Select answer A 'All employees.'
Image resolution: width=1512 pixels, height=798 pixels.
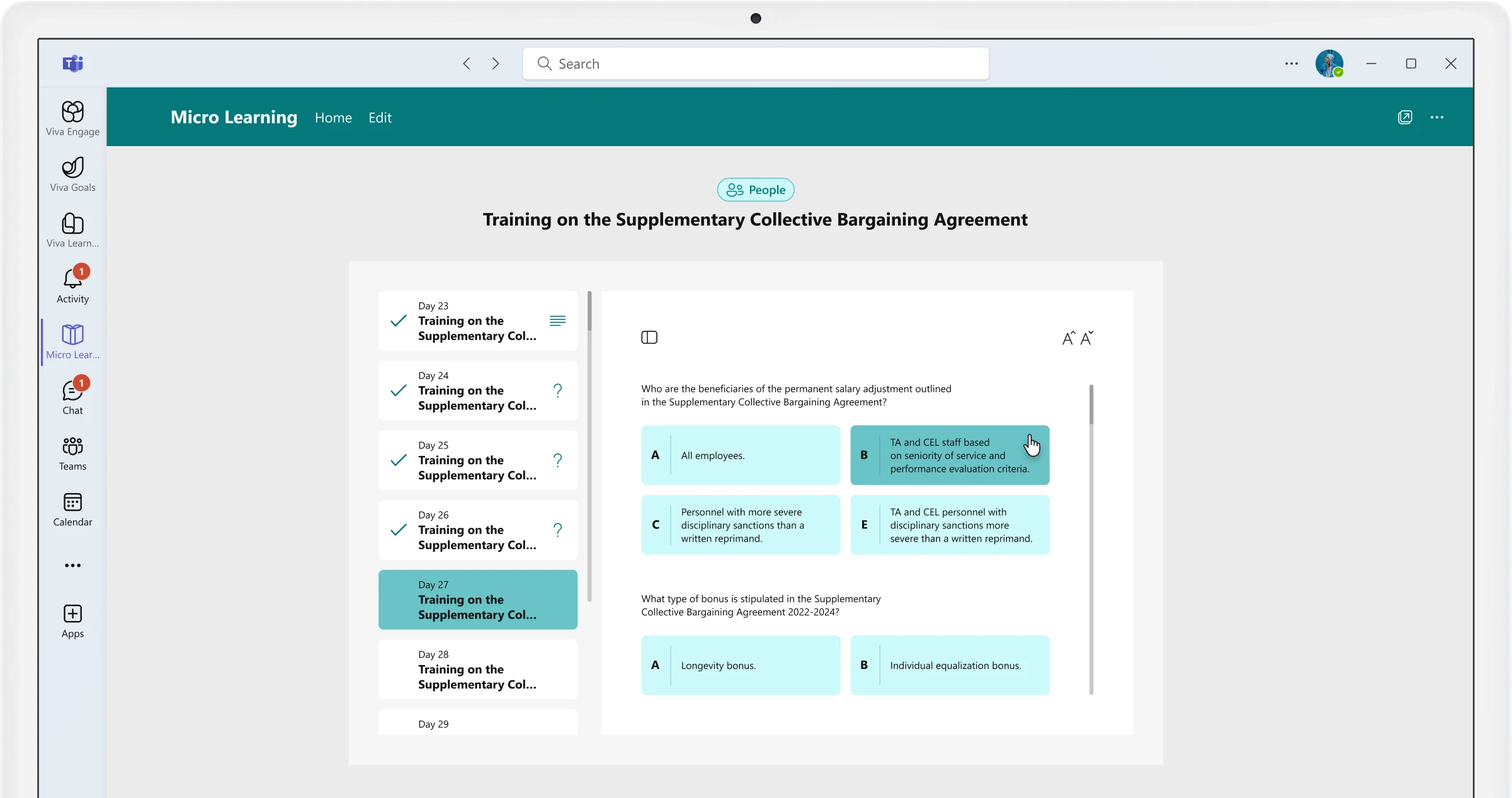(x=741, y=455)
